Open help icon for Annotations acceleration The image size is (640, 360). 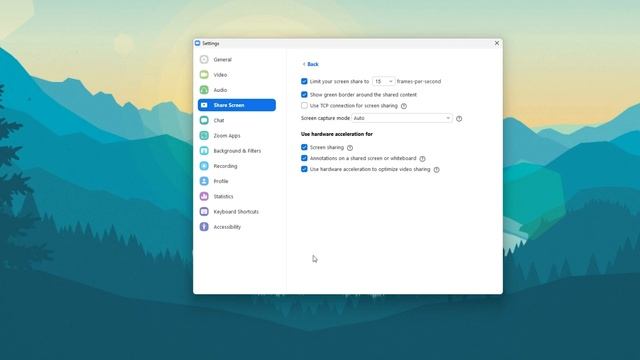(x=422, y=159)
